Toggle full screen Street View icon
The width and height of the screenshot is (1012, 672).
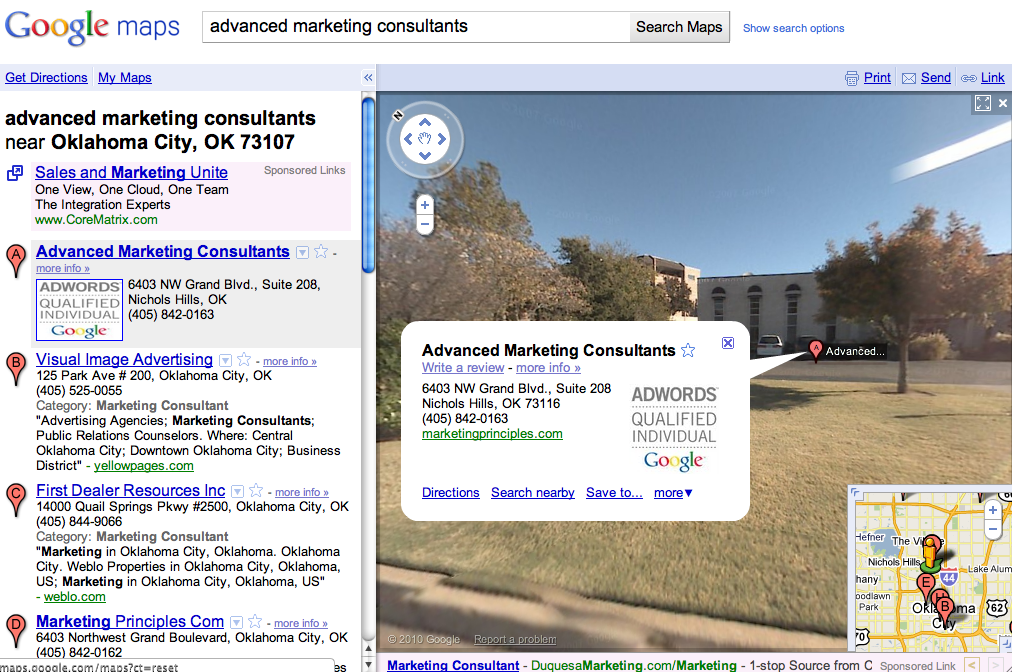tap(982, 103)
